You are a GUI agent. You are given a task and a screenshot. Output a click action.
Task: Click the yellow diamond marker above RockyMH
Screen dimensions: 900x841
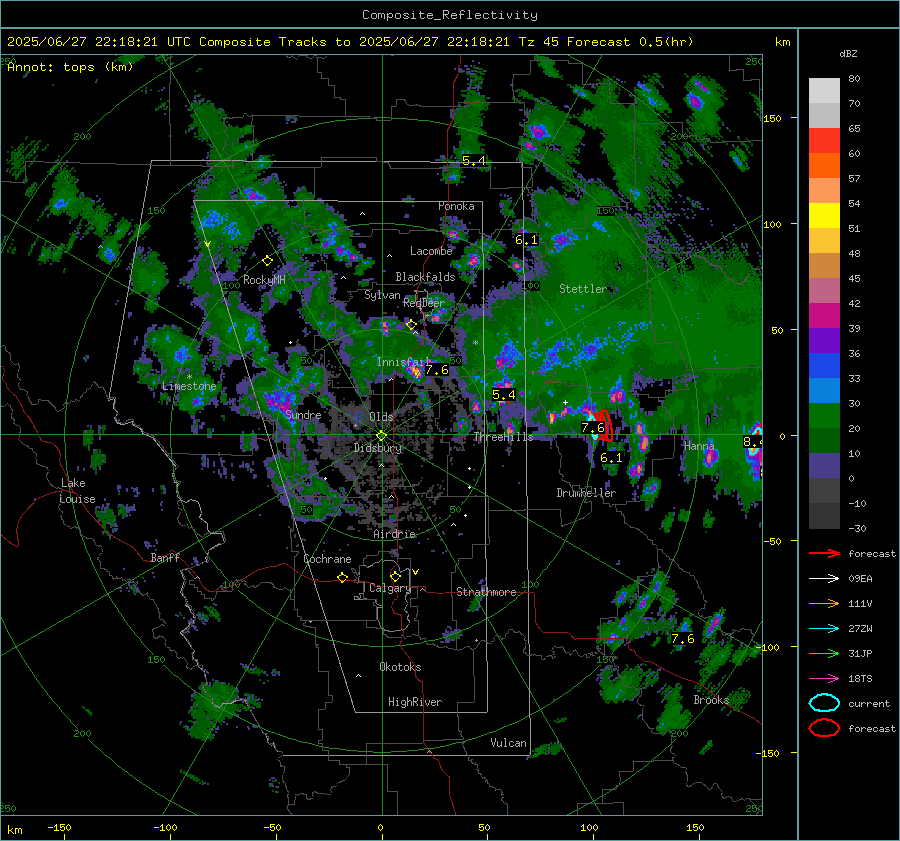[267, 261]
